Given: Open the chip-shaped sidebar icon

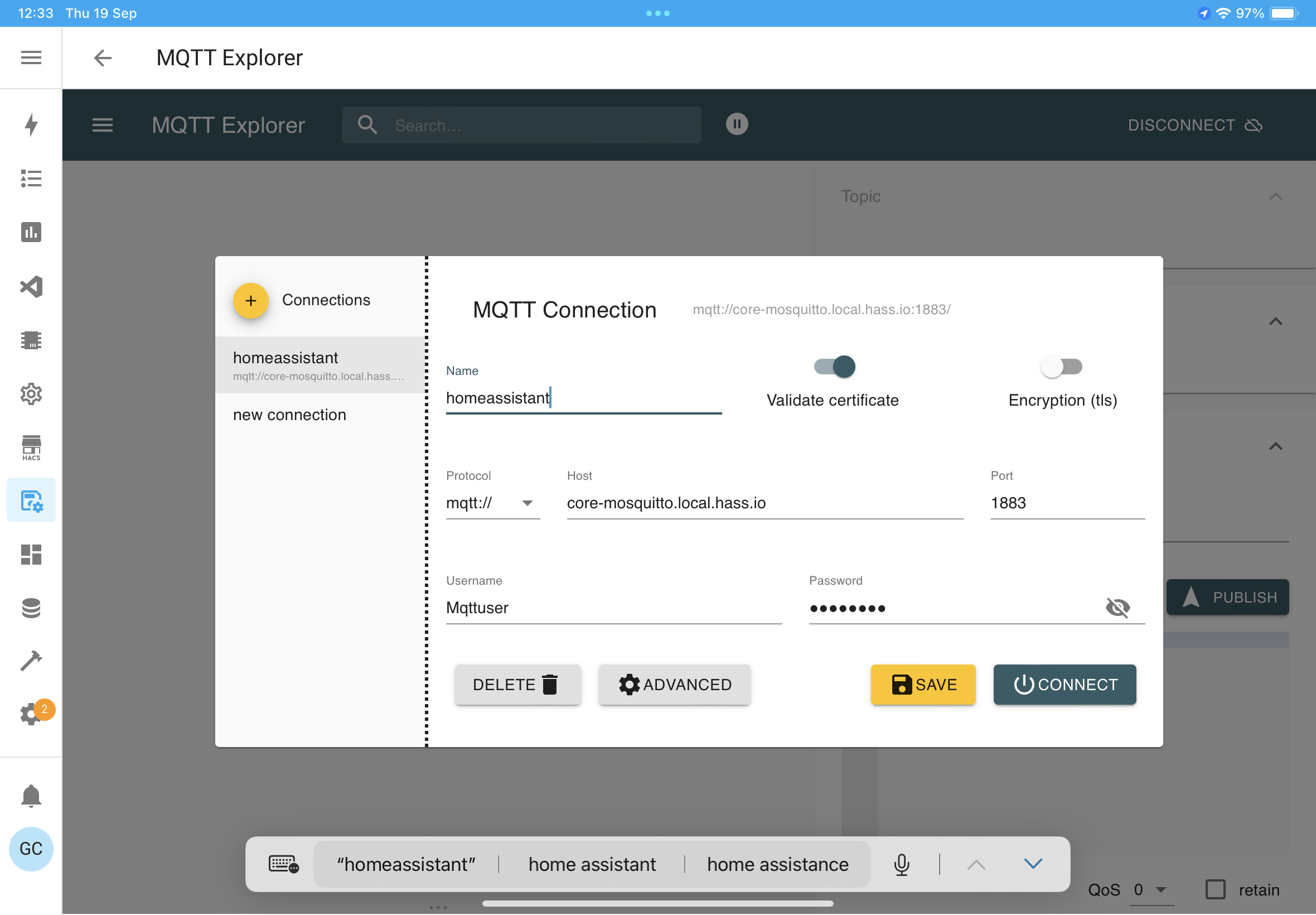Looking at the screenshot, I should pos(31,340).
